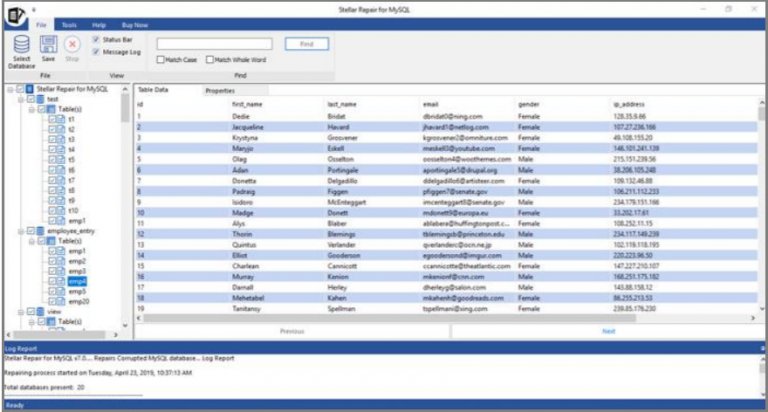The height and width of the screenshot is (412, 768).
Task: Click the table icon beside t3
Action: pyautogui.click(x=61, y=140)
